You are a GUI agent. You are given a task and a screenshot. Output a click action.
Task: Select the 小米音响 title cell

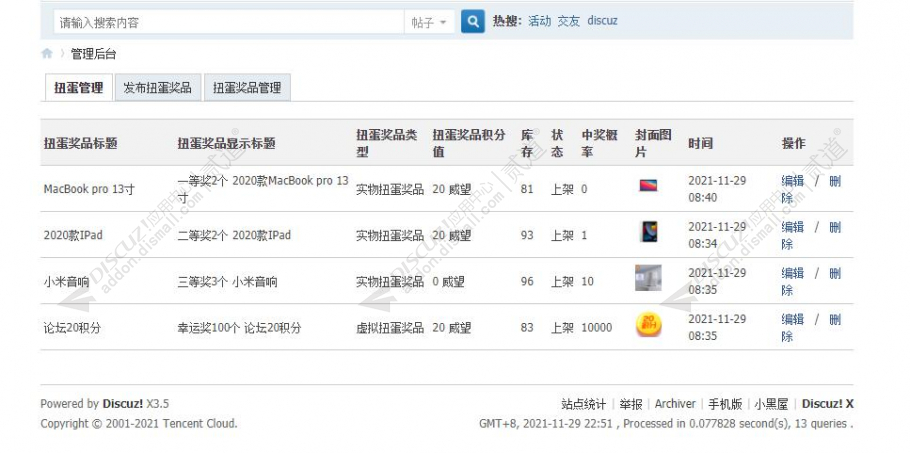[66, 282]
